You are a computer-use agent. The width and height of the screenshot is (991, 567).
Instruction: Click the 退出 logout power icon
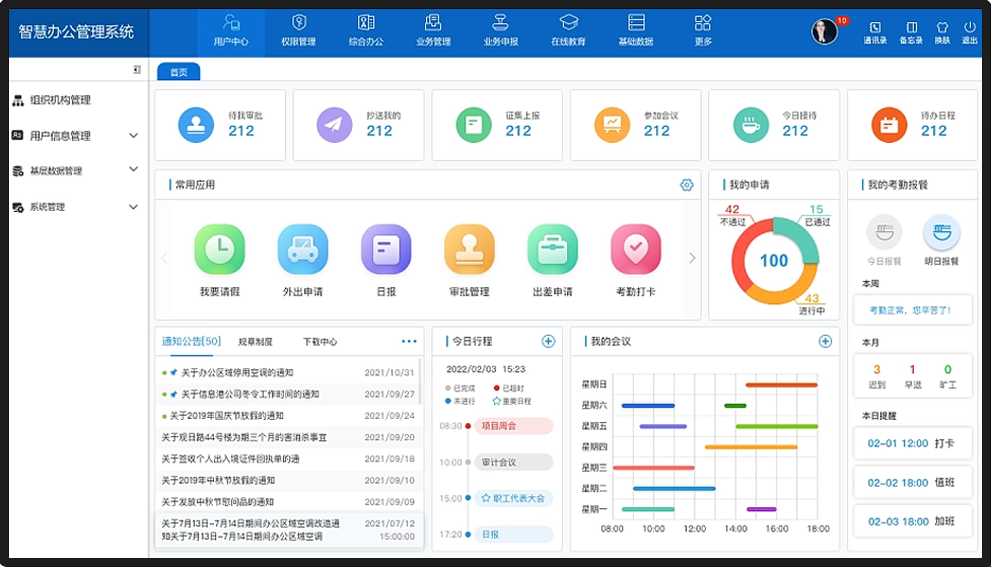(969, 32)
